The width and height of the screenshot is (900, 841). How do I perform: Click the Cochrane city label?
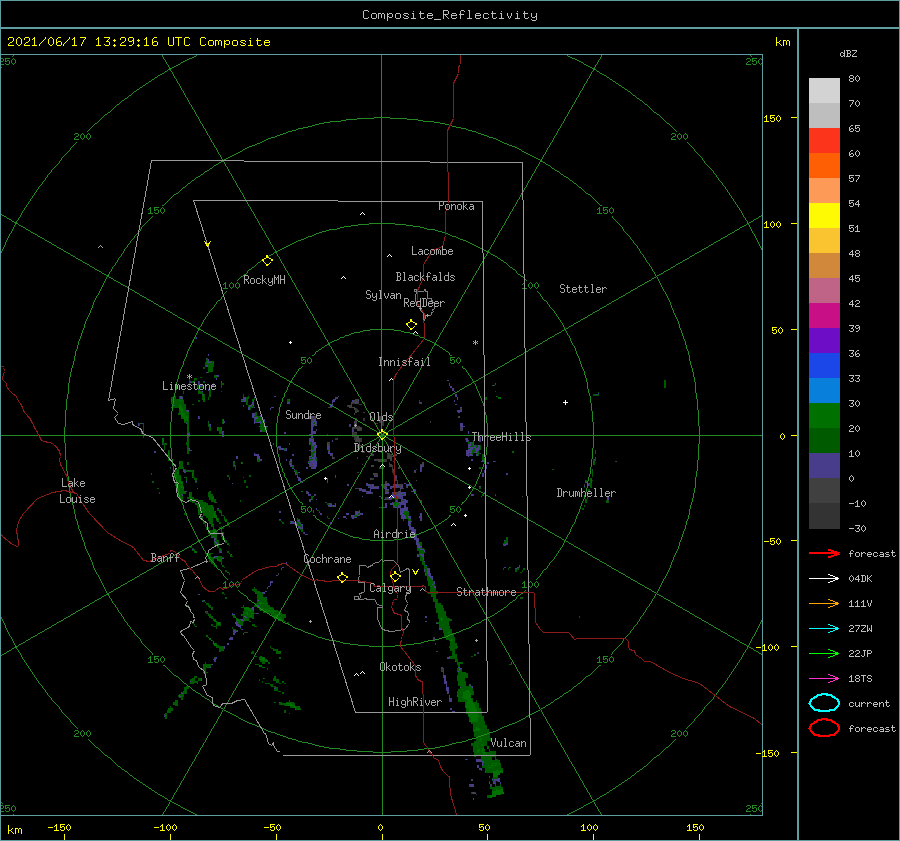click(327, 559)
